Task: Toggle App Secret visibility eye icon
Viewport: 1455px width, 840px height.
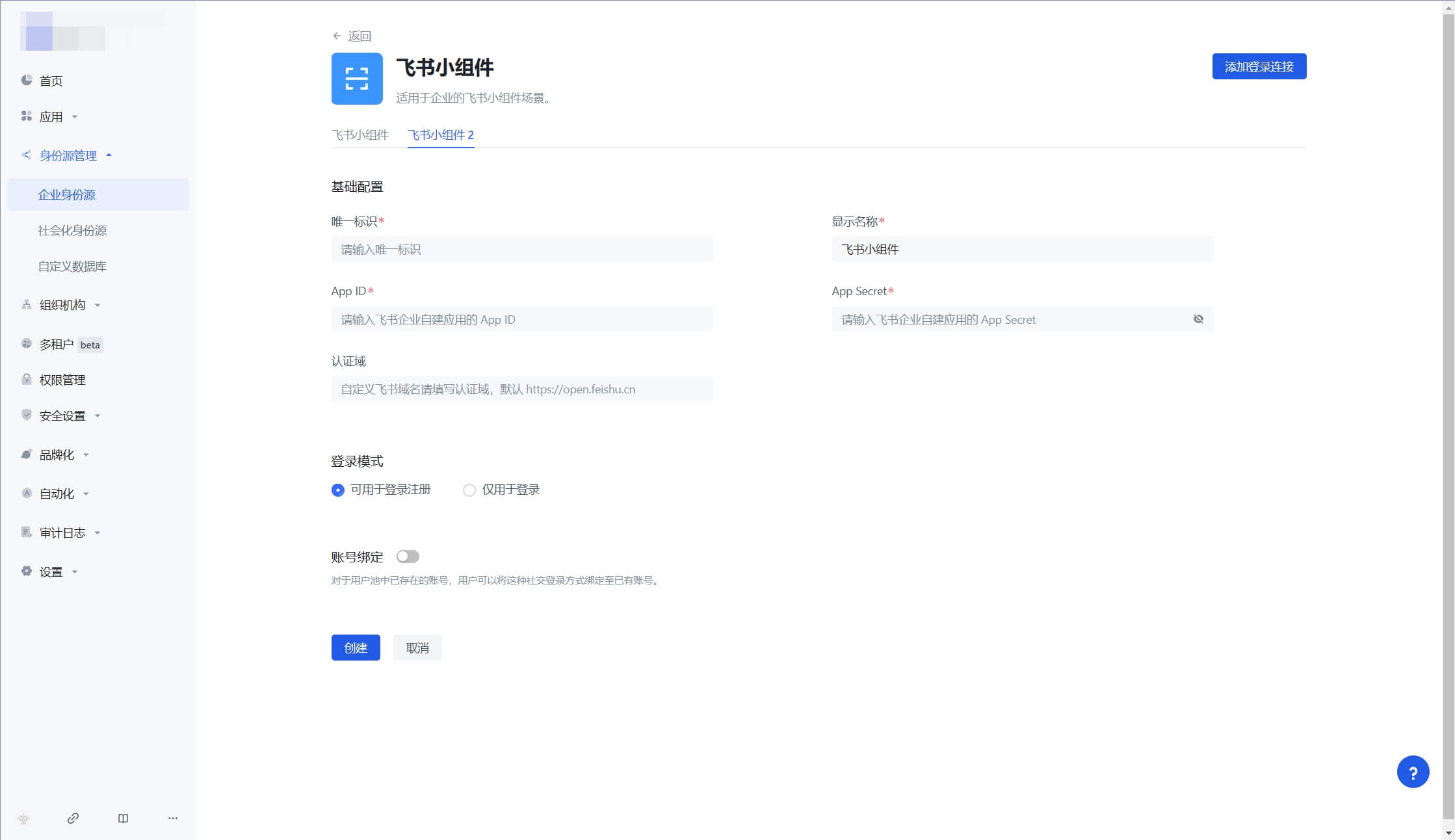Action: coord(1198,319)
